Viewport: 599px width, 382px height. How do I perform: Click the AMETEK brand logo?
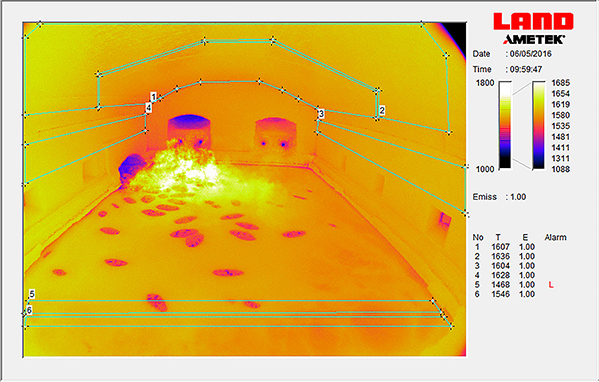pos(534,39)
